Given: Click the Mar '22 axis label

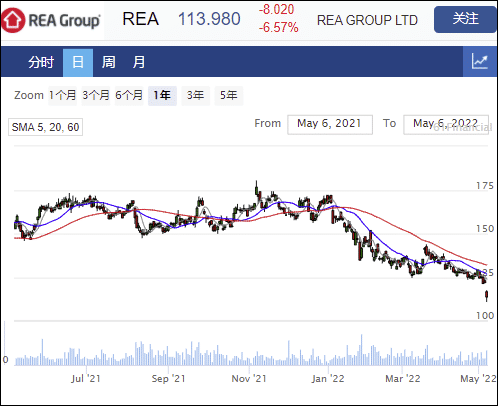Looking at the screenshot, I should 403,379.
